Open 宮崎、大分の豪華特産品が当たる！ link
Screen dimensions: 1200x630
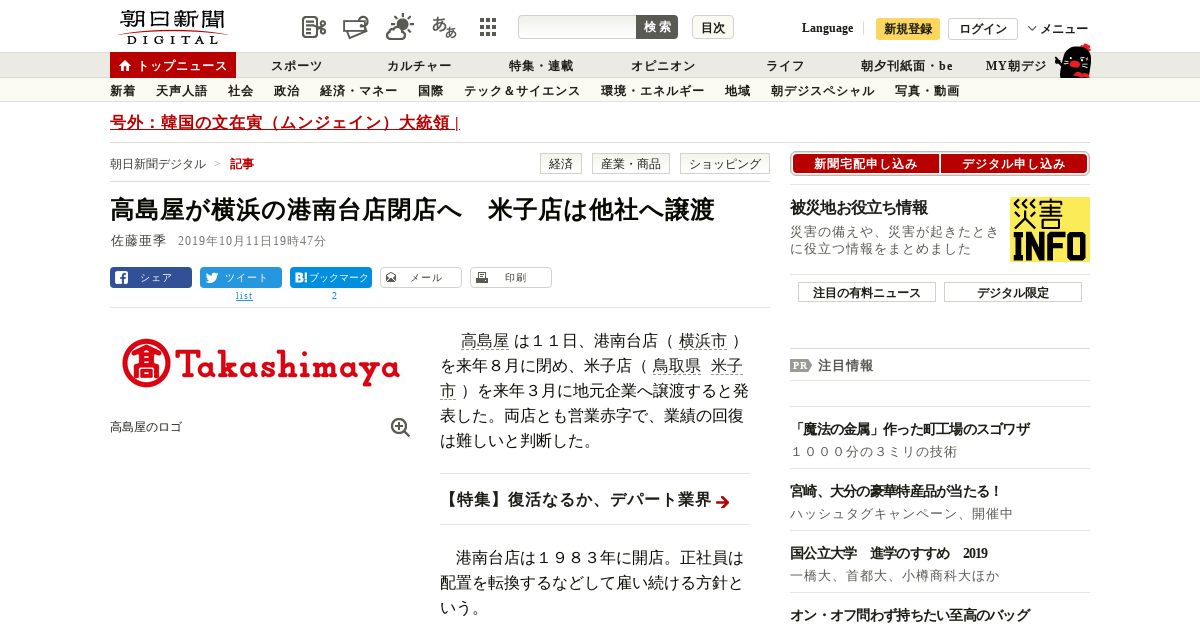(x=896, y=491)
